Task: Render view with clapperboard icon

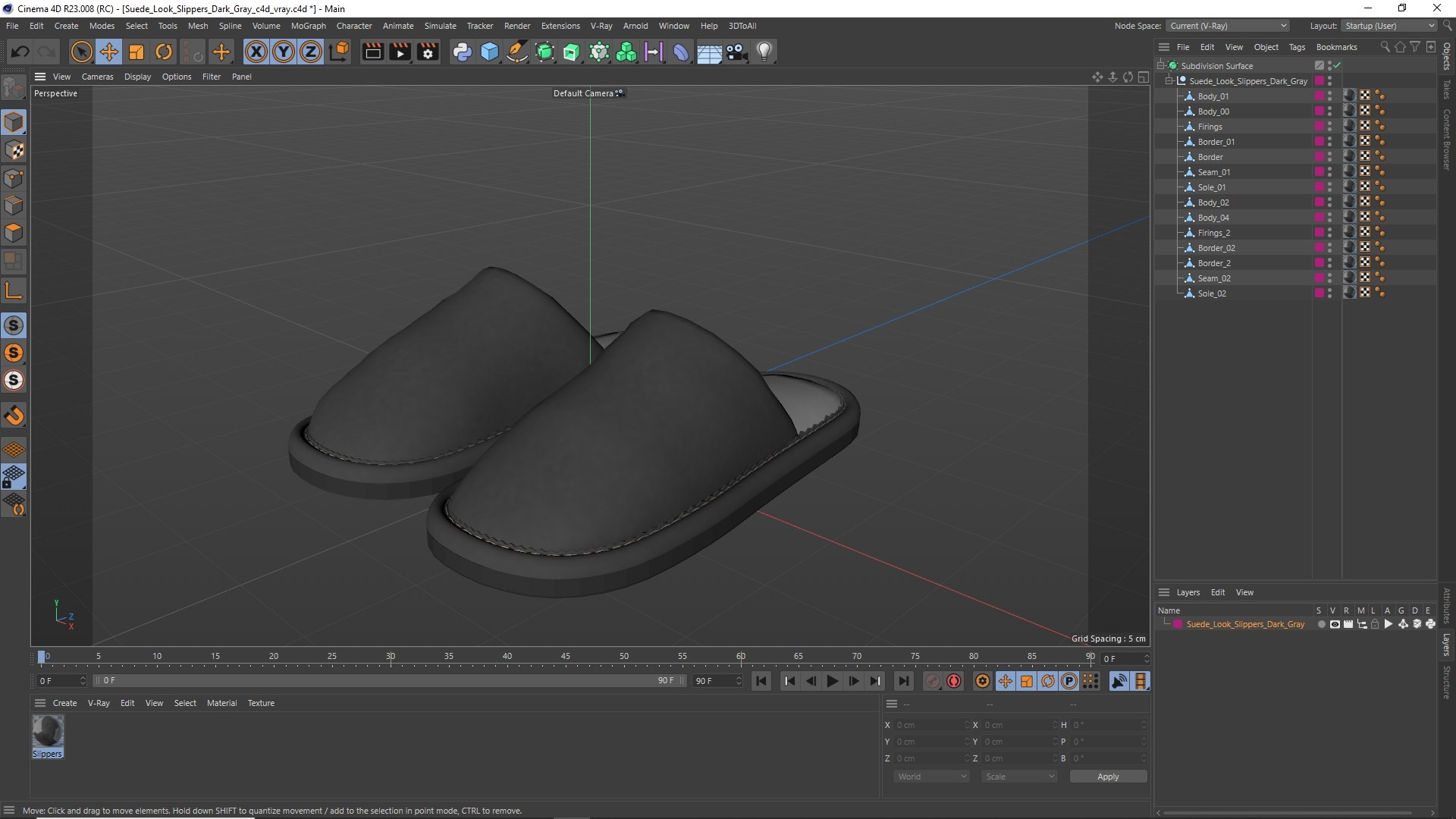Action: [x=372, y=52]
